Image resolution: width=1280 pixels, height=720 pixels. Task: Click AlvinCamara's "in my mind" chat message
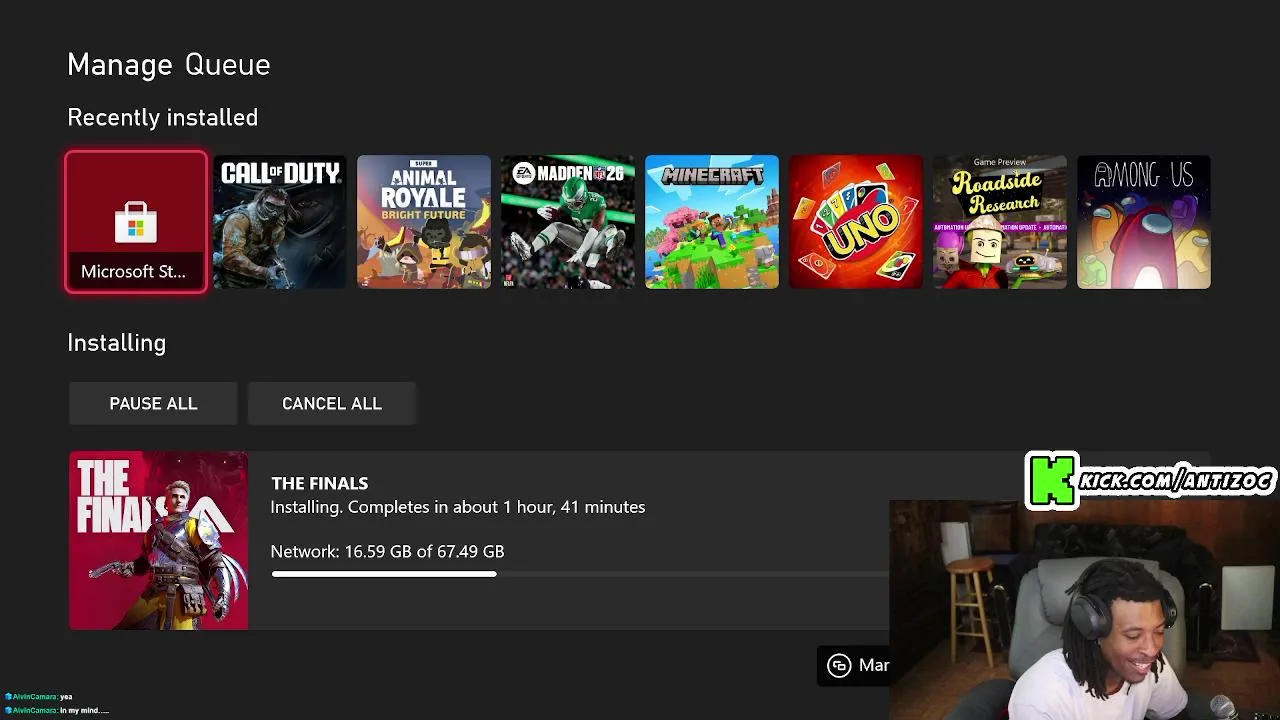click(56, 710)
